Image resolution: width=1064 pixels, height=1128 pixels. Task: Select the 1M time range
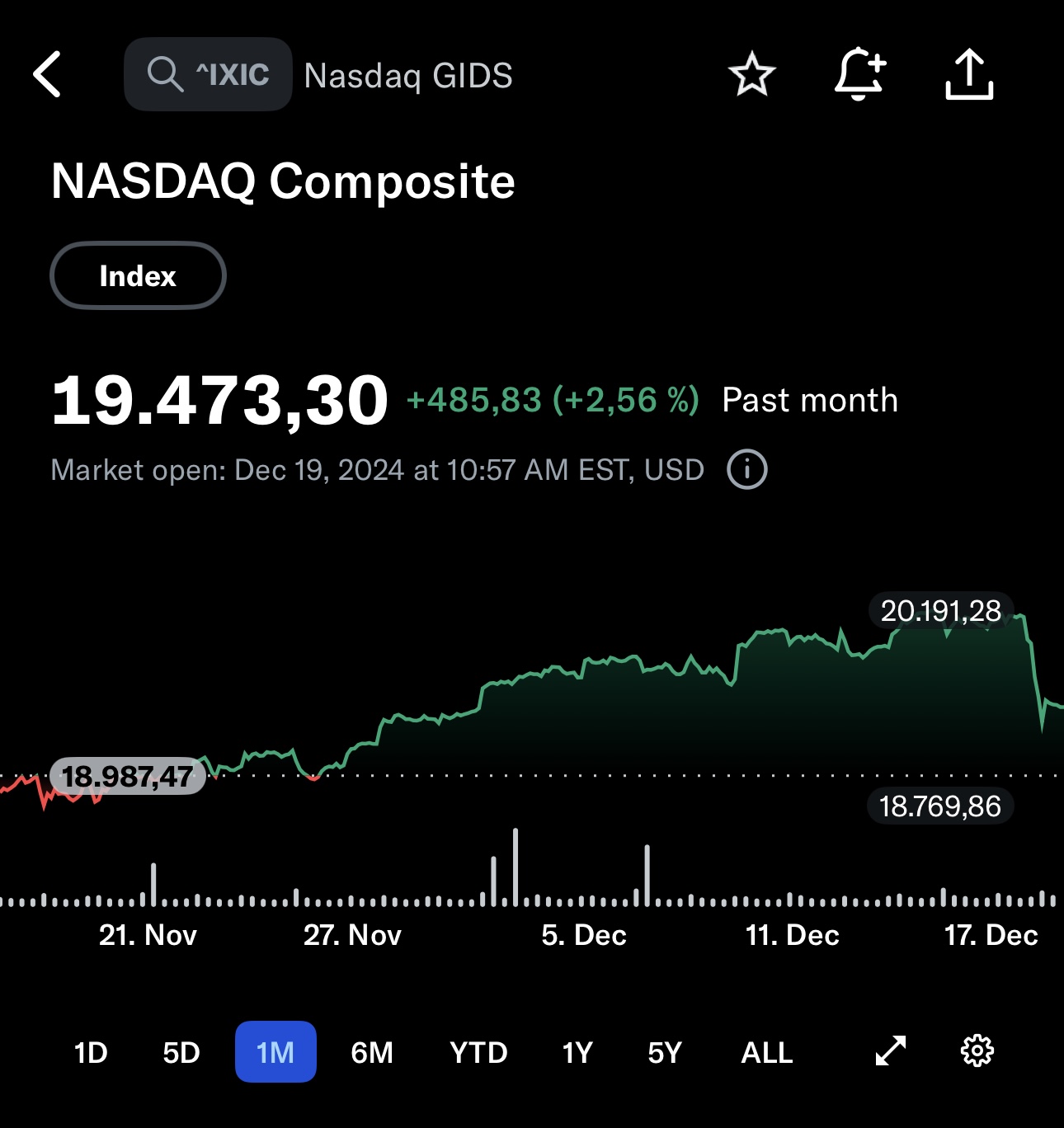coord(275,1052)
